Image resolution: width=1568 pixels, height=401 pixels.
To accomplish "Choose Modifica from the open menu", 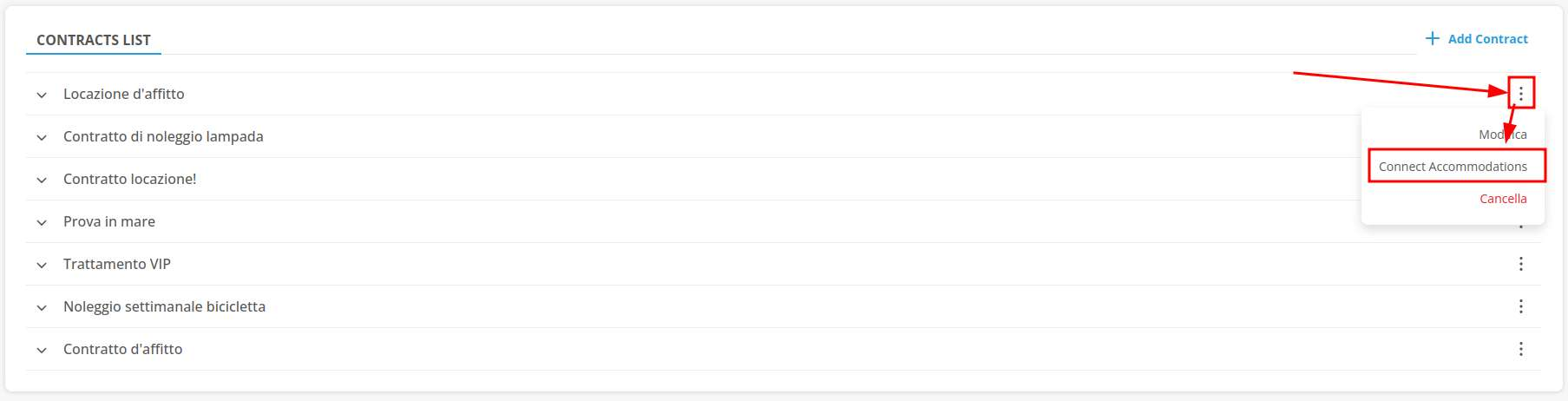I will point(1502,135).
